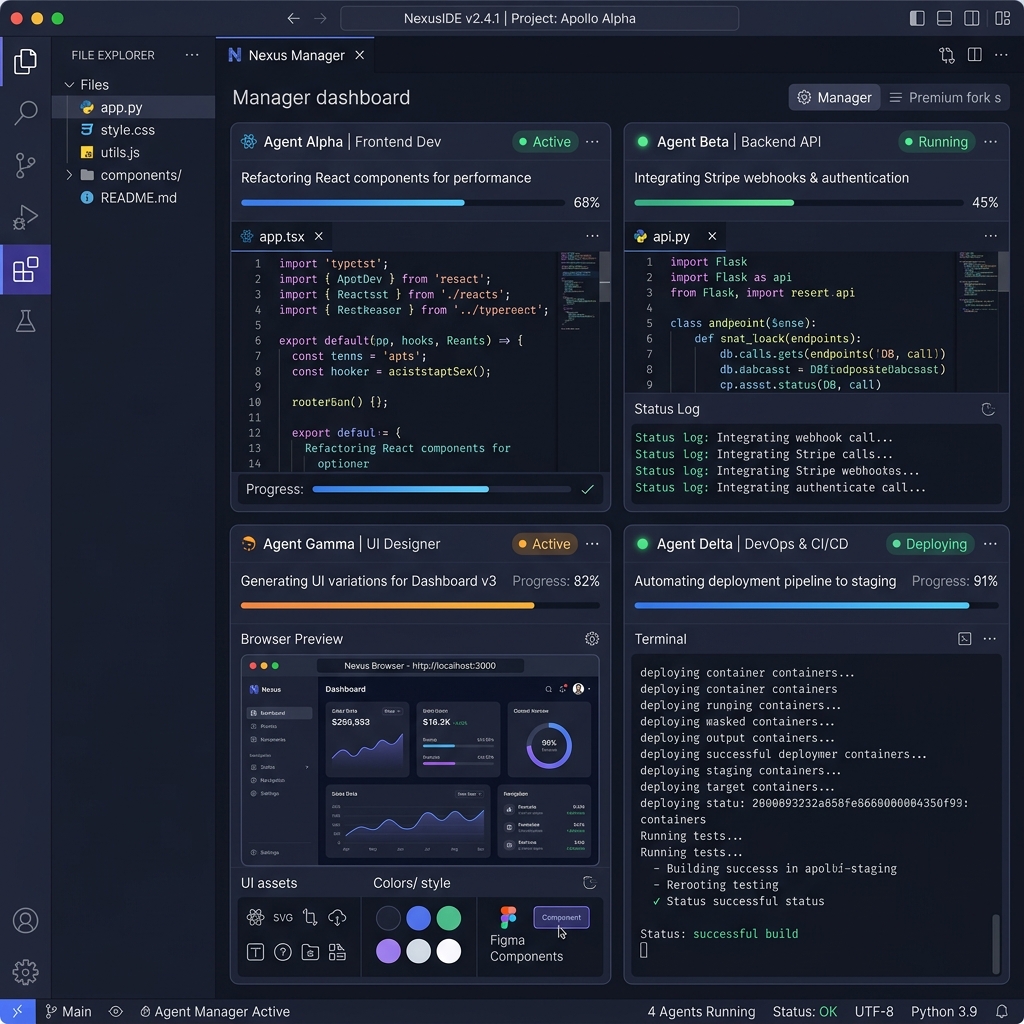Toggle the bottom panel layout button
1024x1024 pixels.
[944, 18]
